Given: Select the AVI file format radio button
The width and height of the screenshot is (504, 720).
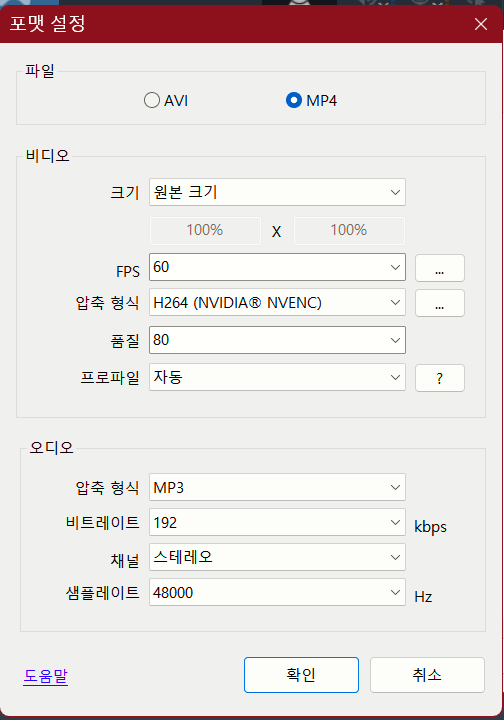Looking at the screenshot, I should (152, 100).
